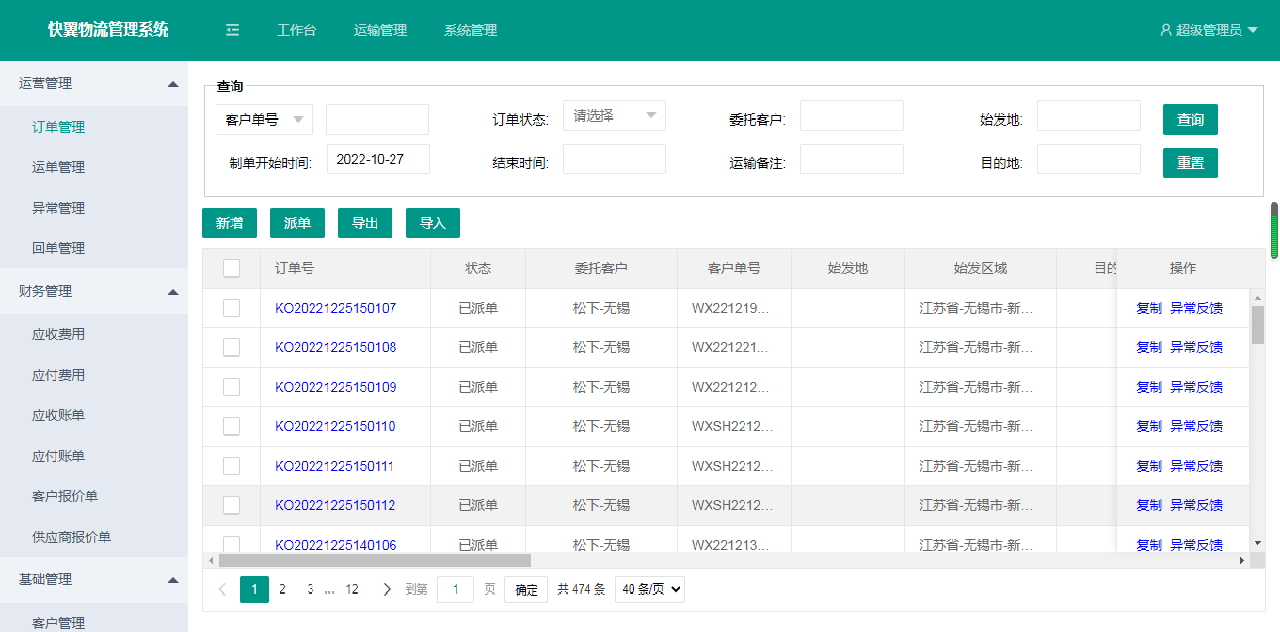Focus the 委托客户 input field
1280x632 pixels.
pyautogui.click(x=852, y=115)
